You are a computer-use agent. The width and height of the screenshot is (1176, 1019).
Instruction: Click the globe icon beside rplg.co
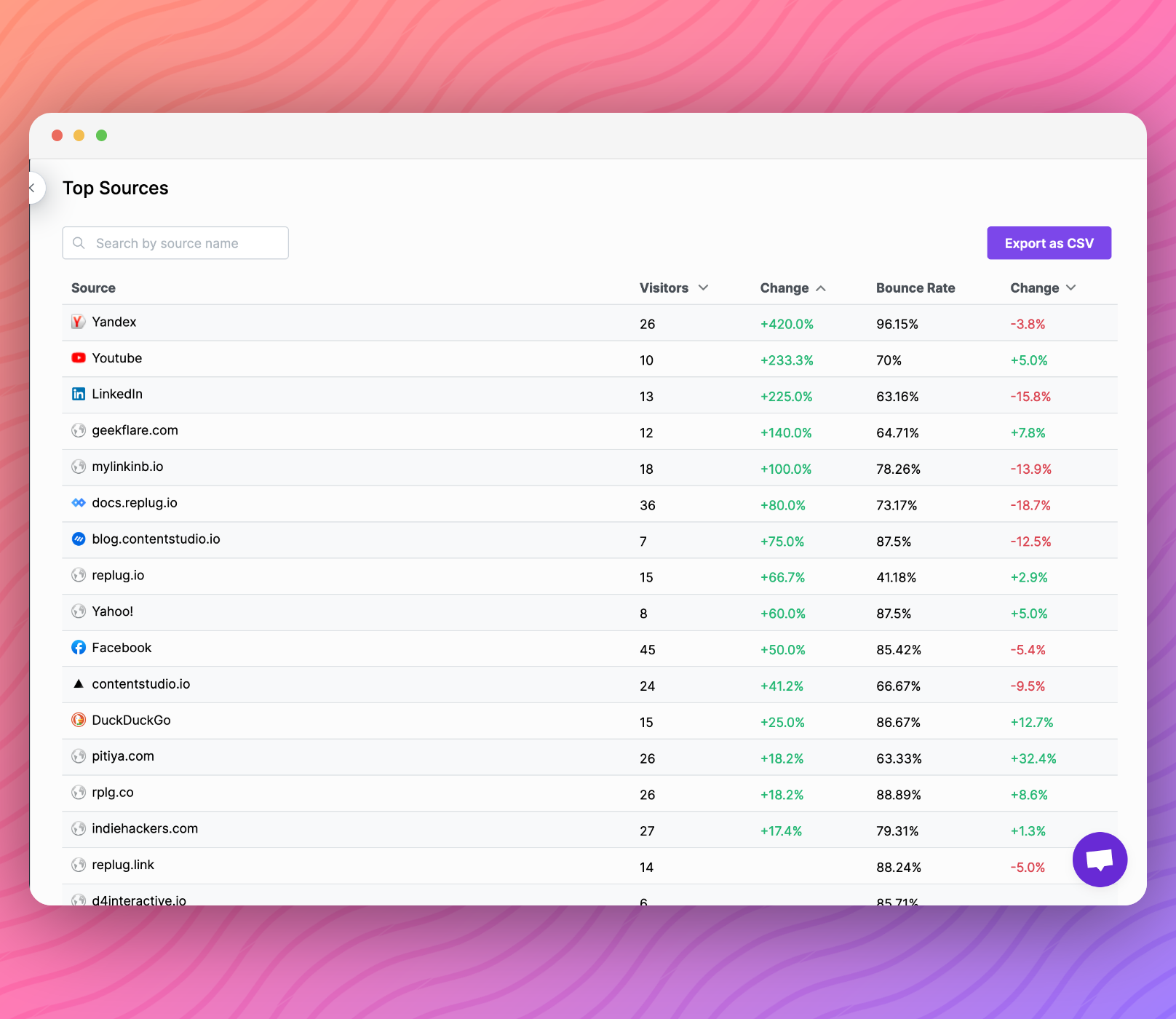tap(79, 793)
